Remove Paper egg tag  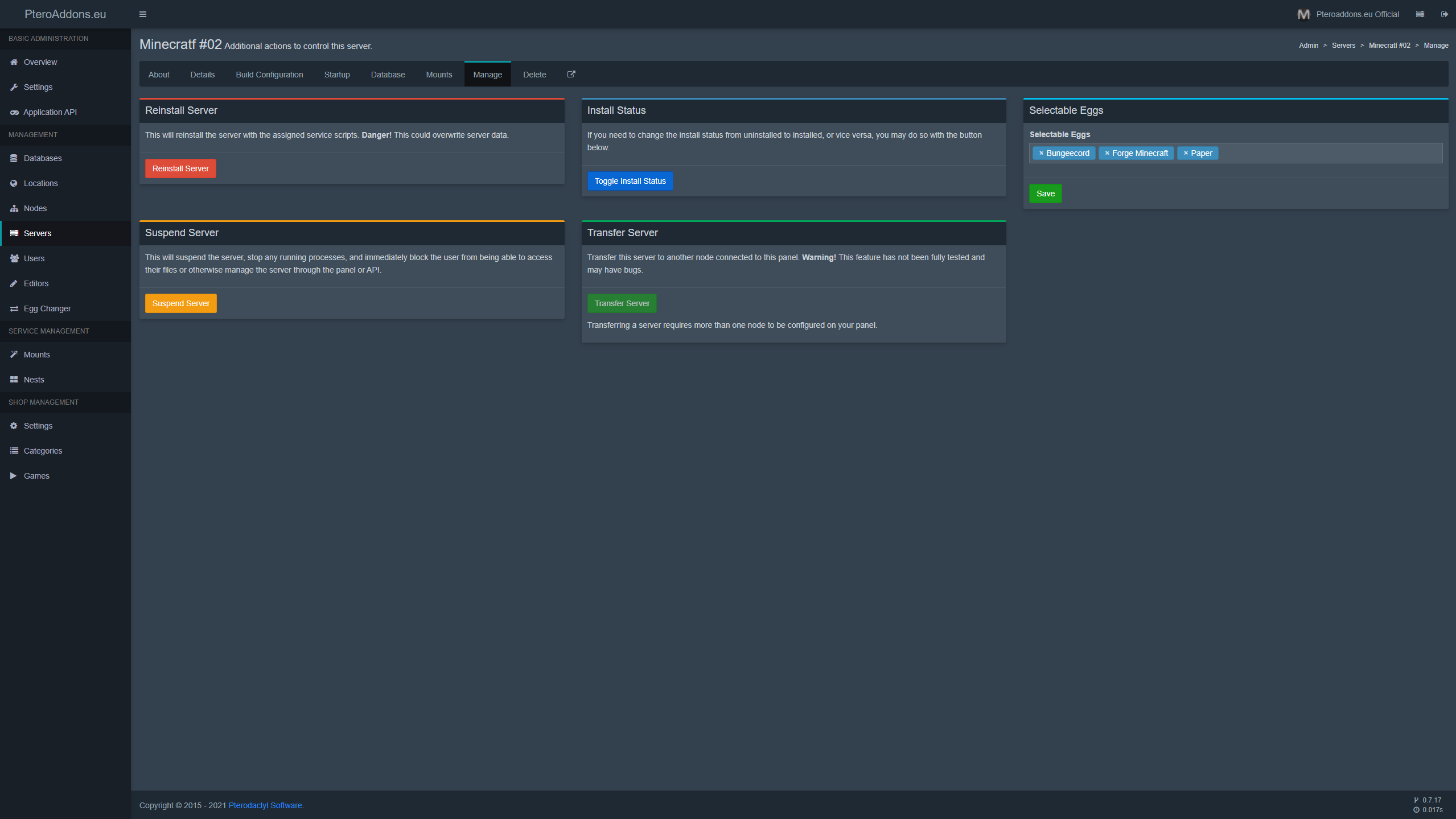1186,153
